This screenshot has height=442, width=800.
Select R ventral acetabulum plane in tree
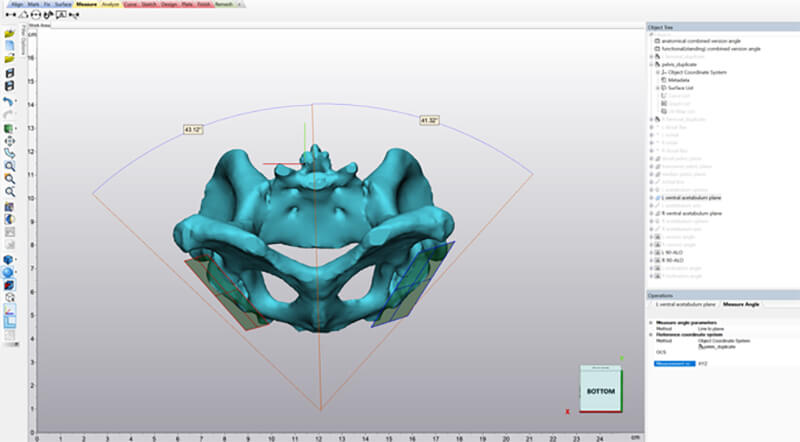point(693,213)
